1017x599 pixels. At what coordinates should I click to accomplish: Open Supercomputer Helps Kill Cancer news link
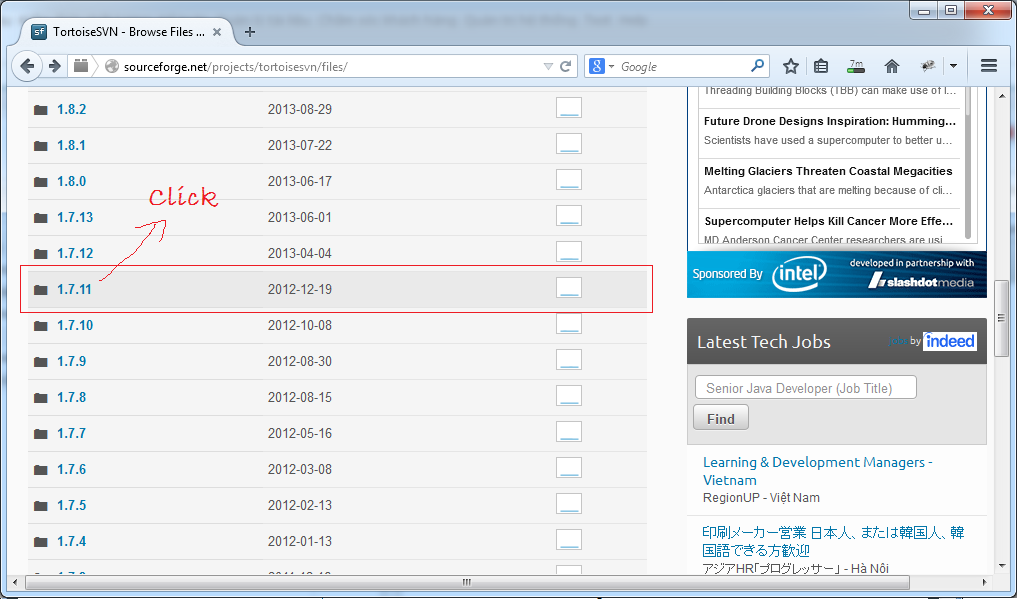pyautogui.click(x=829, y=221)
